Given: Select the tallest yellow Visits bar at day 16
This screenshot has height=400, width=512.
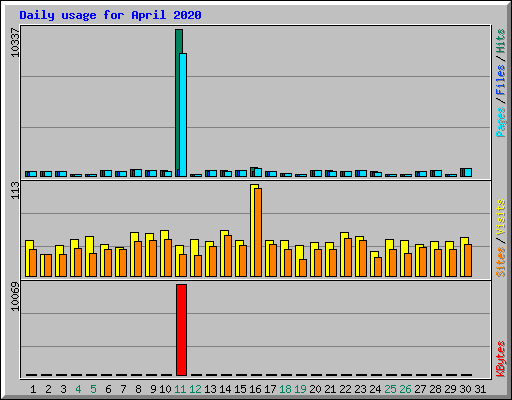Looking at the screenshot, I should (x=253, y=230).
